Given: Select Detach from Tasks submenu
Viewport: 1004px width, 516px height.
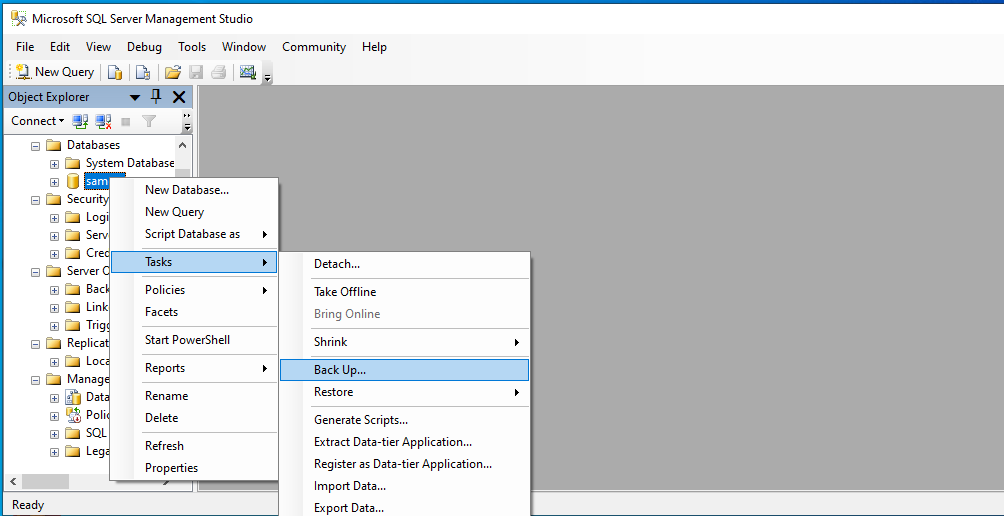Looking at the screenshot, I should click(405, 264).
